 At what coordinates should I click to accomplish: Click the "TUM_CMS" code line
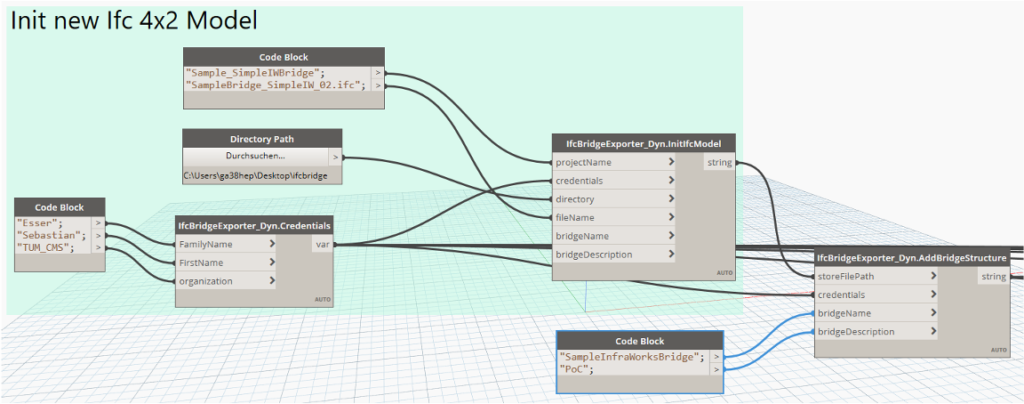(x=45, y=247)
